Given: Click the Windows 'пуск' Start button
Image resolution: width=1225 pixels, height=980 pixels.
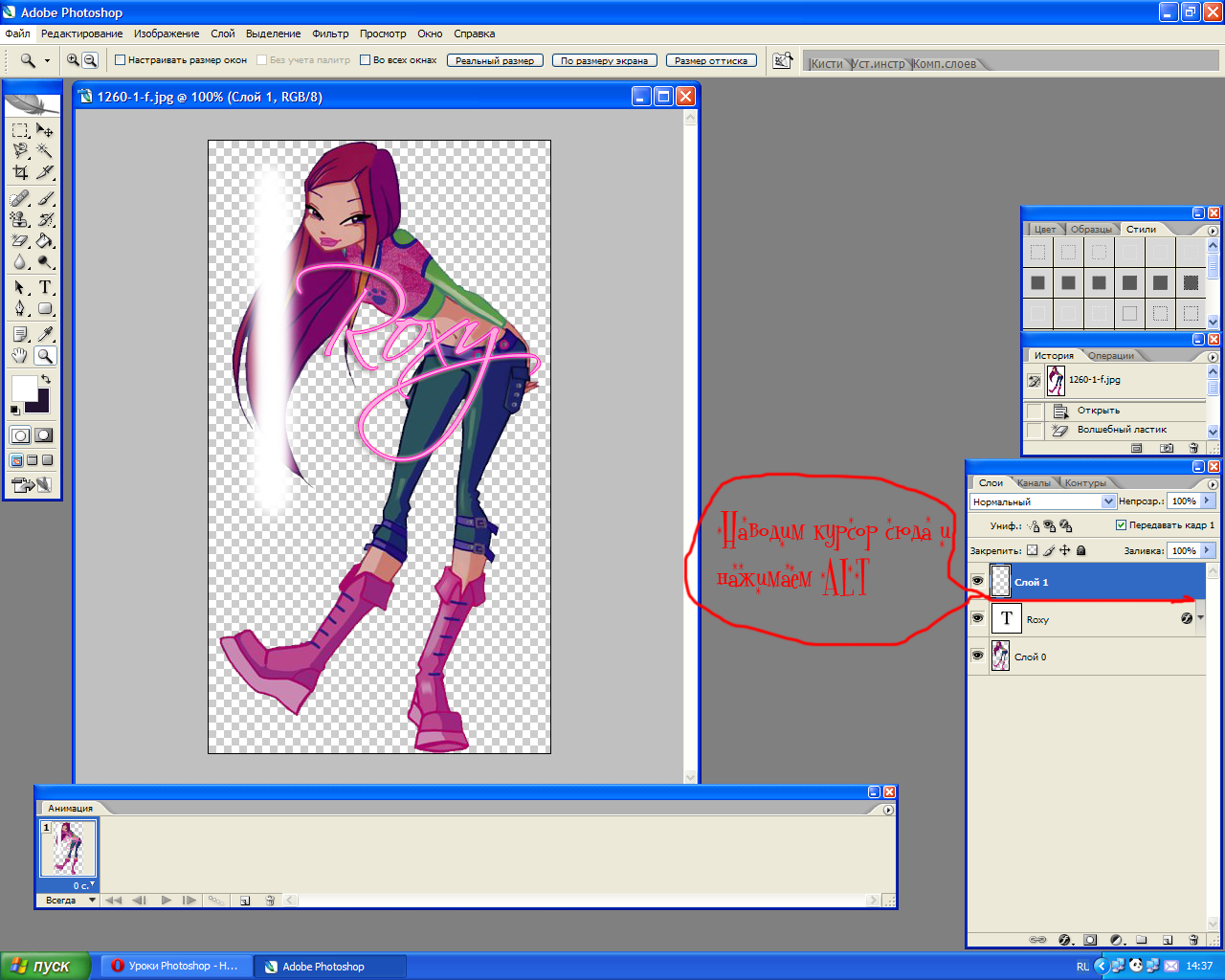Looking at the screenshot, I should (46, 966).
